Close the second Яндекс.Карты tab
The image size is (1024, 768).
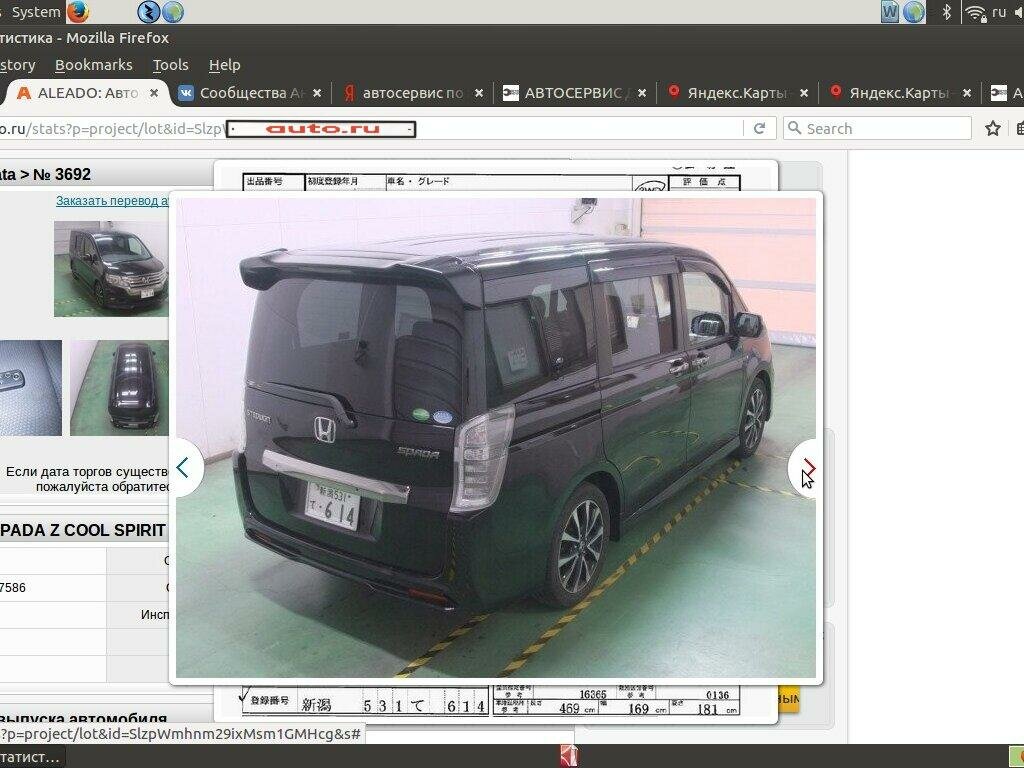[967, 93]
